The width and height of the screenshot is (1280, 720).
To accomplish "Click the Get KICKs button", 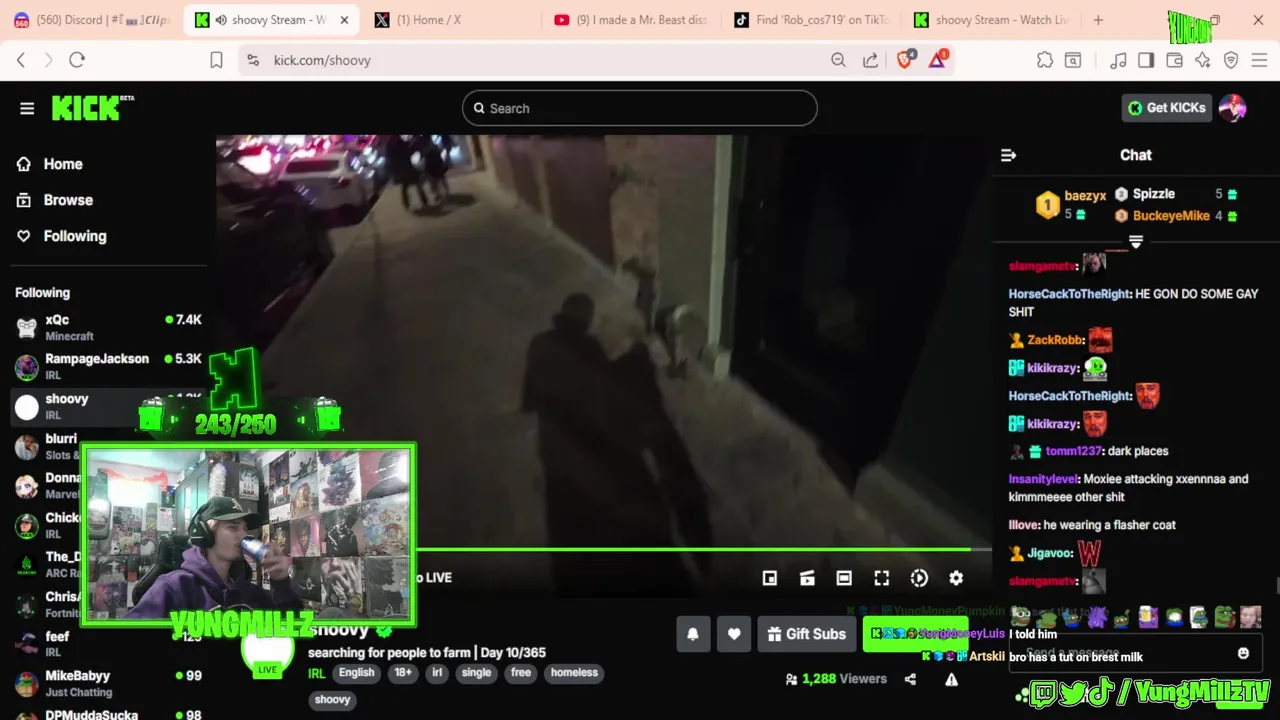I will tap(1167, 108).
